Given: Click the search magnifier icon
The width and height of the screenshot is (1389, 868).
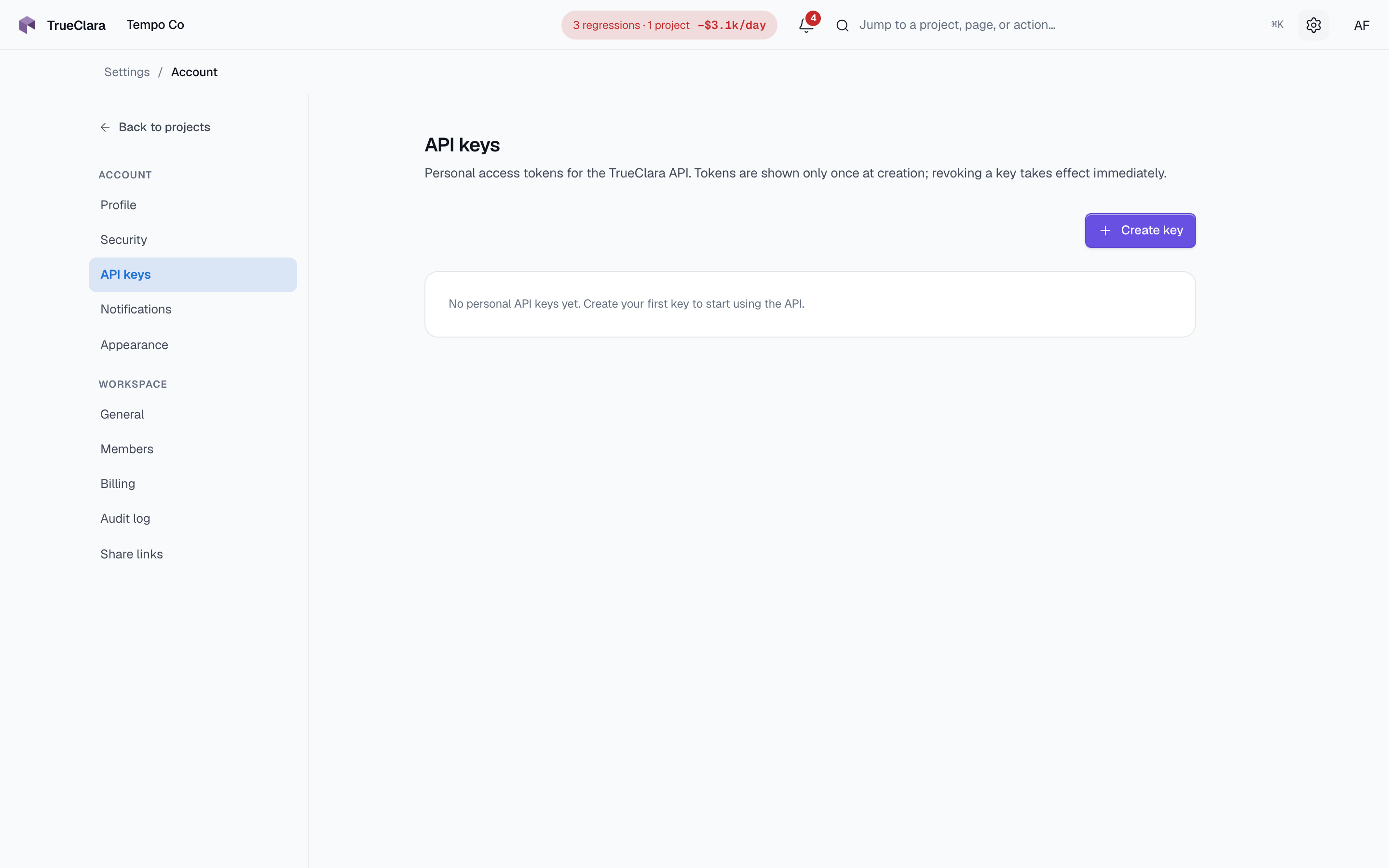Looking at the screenshot, I should coord(842,25).
